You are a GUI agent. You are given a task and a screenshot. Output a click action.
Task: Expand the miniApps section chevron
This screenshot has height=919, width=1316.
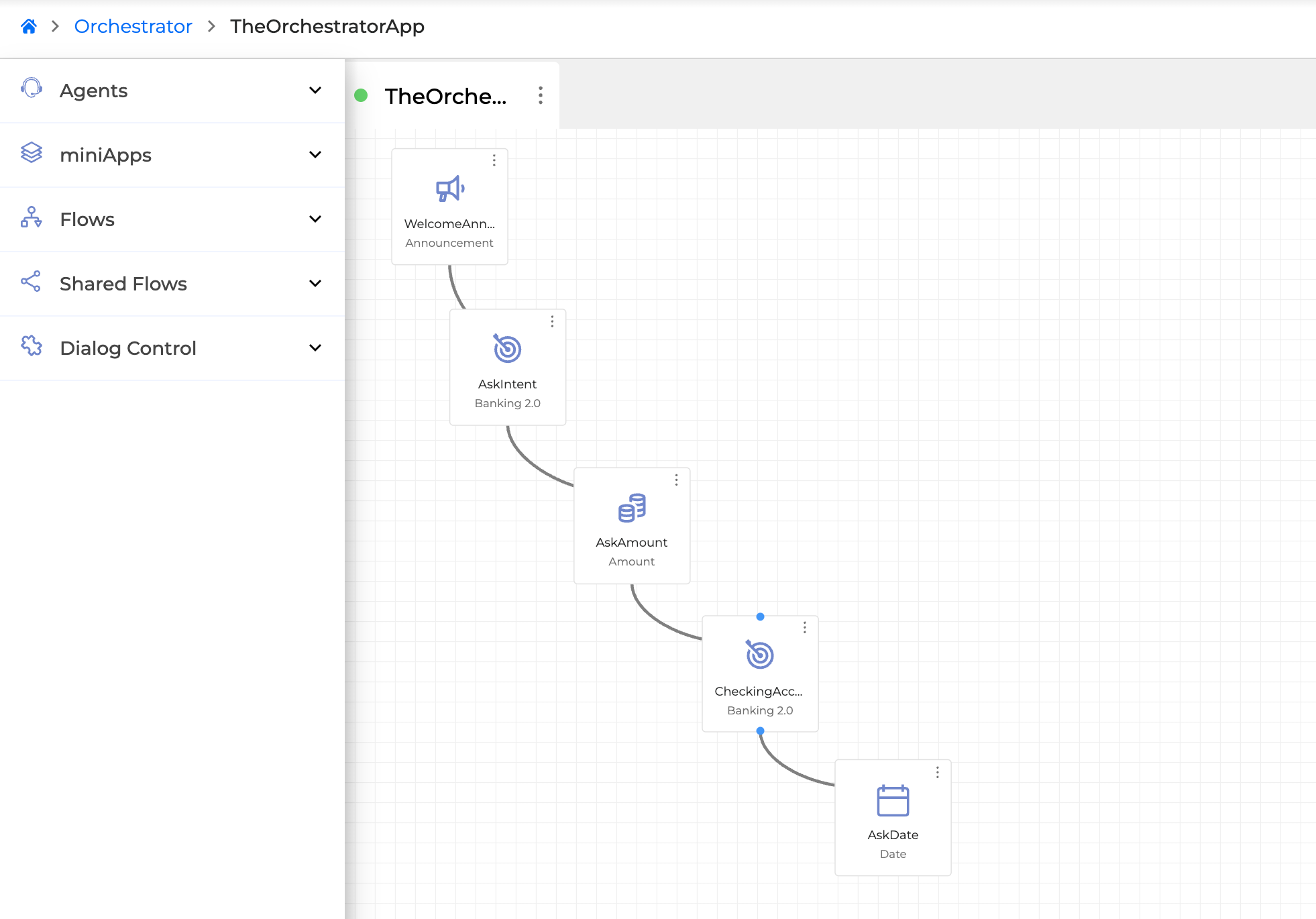tap(315, 154)
